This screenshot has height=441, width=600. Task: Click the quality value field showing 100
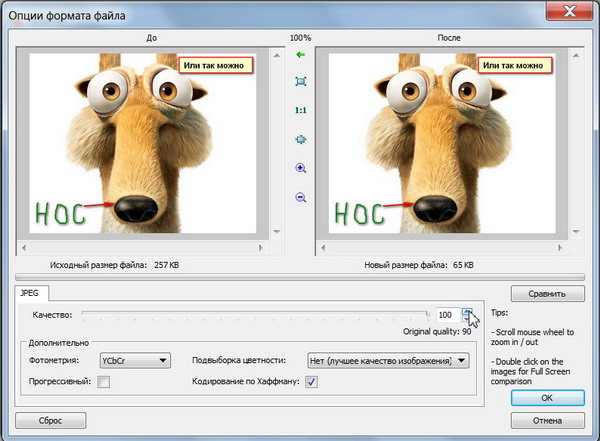pos(448,315)
